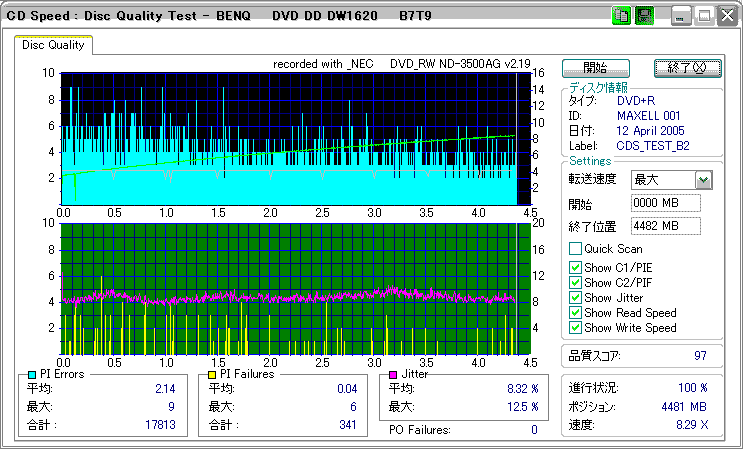Click the magenta Jitter legend square
Image resolution: width=743 pixels, height=449 pixels.
(x=393, y=374)
